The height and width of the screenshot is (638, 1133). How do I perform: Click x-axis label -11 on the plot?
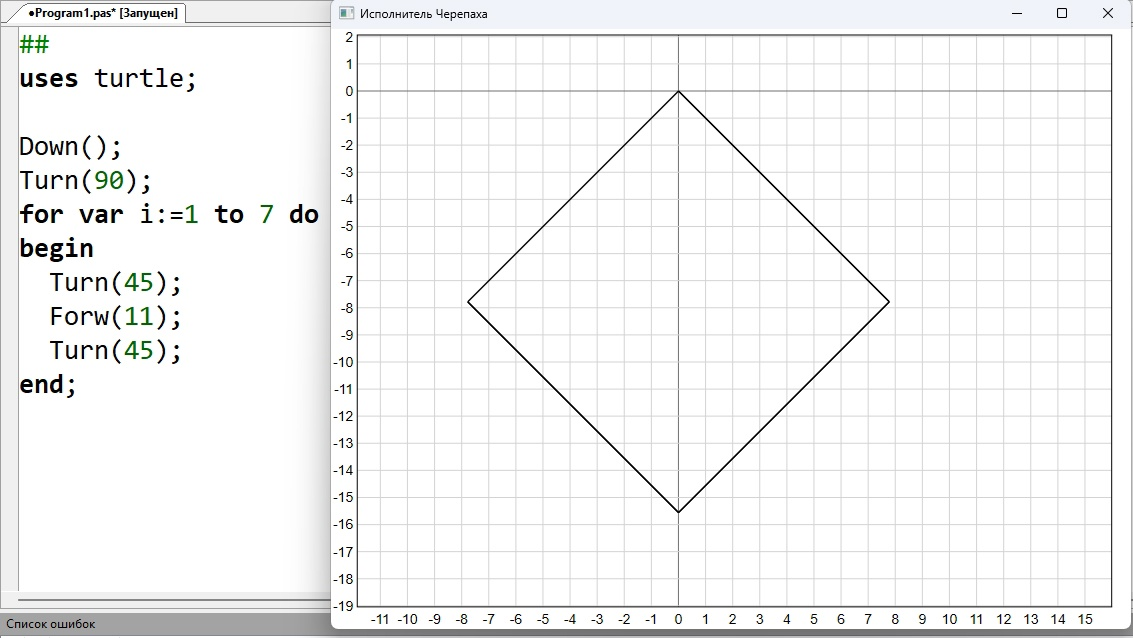(x=379, y=619)
